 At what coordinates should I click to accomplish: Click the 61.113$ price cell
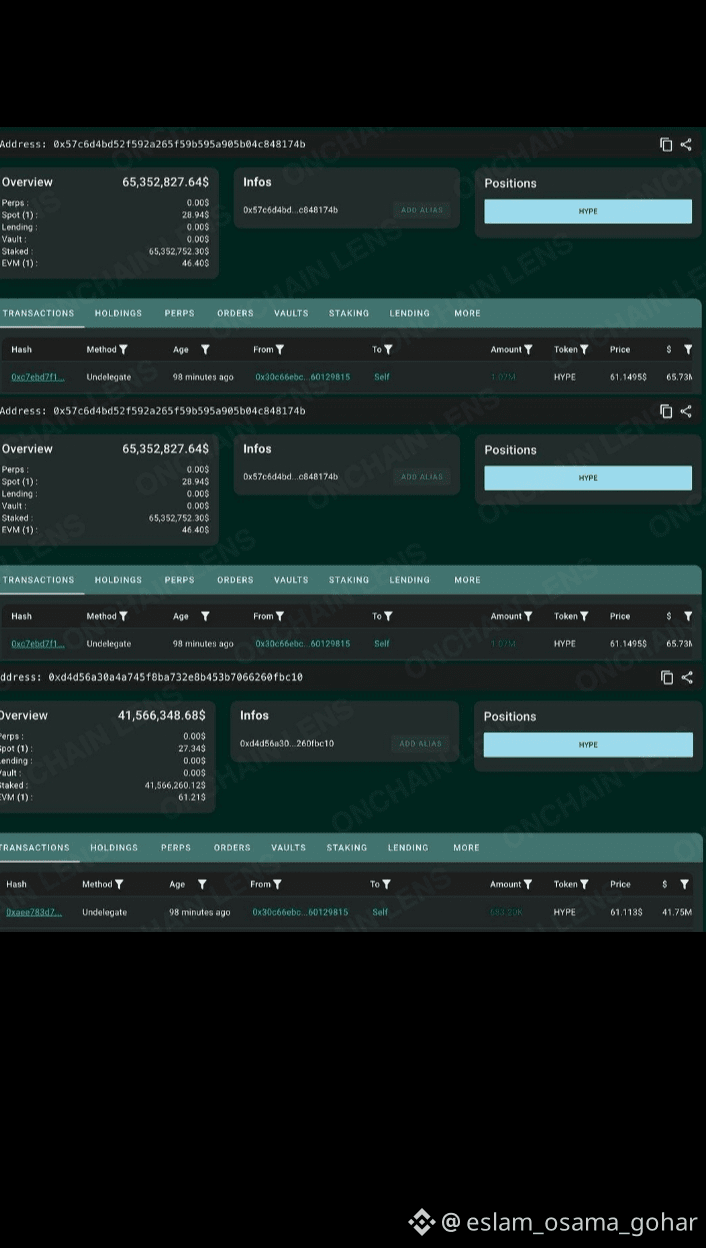tap(626, 912)
